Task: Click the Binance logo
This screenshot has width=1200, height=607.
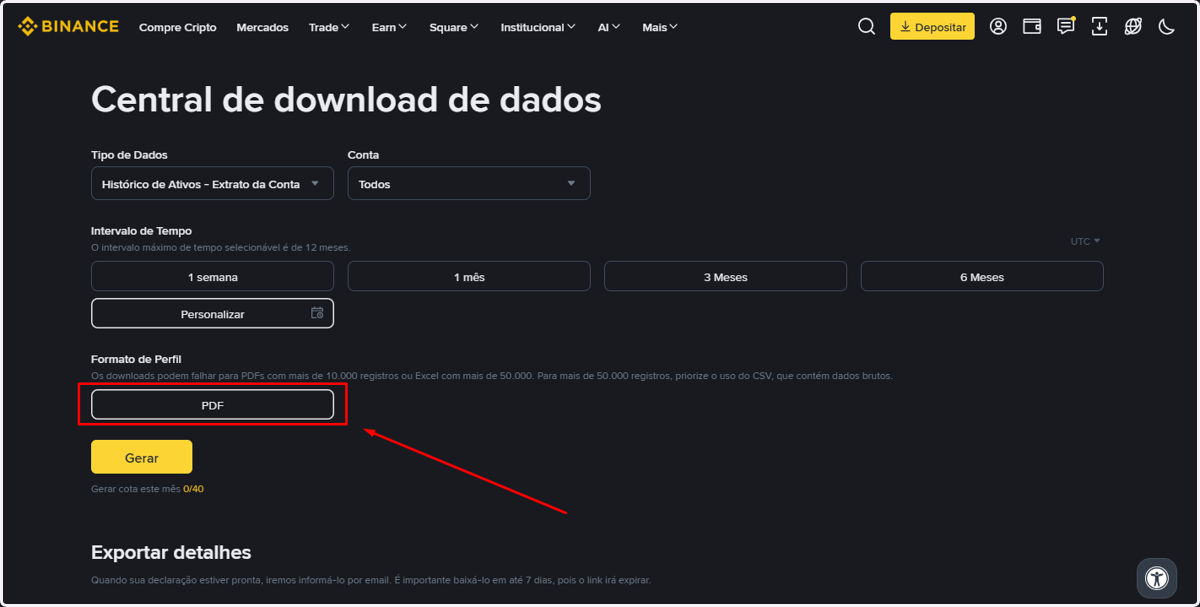Action: [x=68, y=27]
